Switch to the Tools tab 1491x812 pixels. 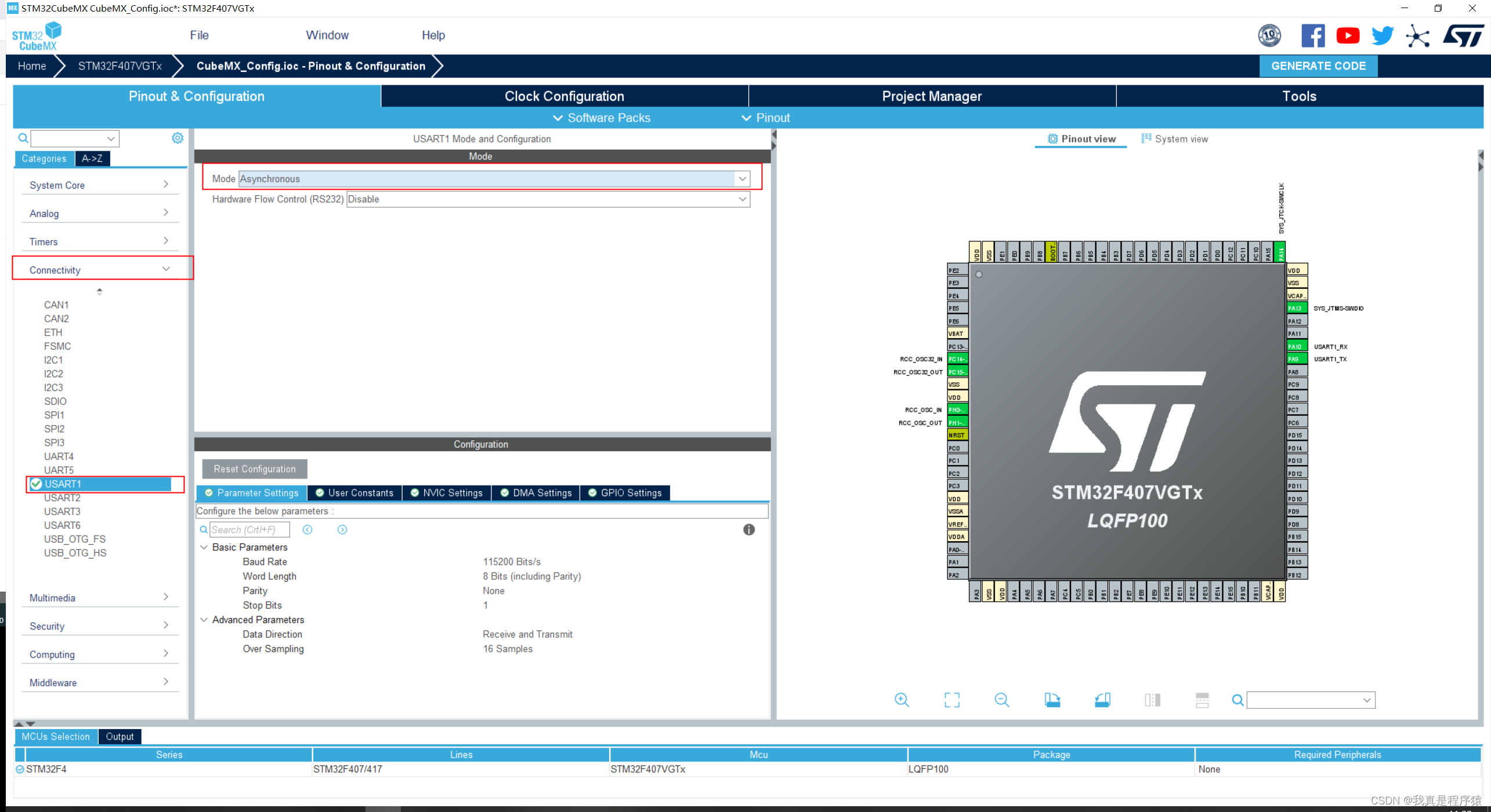coord(1299,96)
